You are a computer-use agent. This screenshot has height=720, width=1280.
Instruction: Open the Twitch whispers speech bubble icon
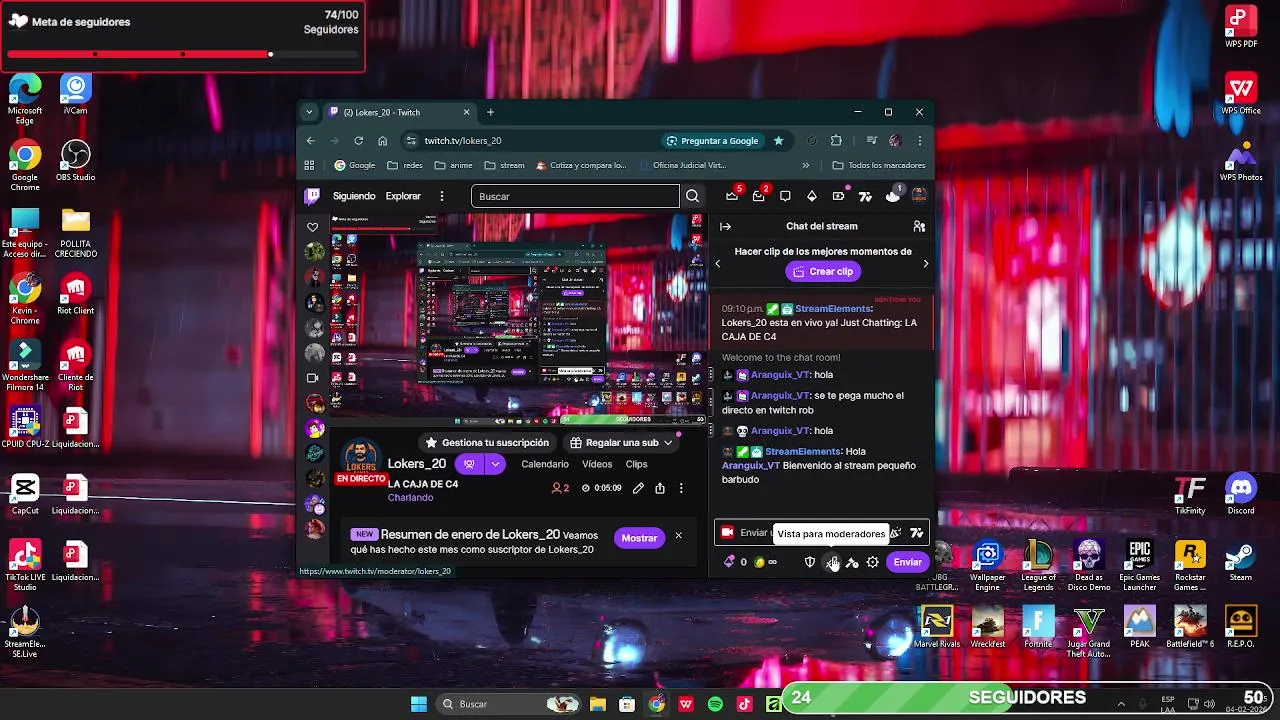point(785,196)
